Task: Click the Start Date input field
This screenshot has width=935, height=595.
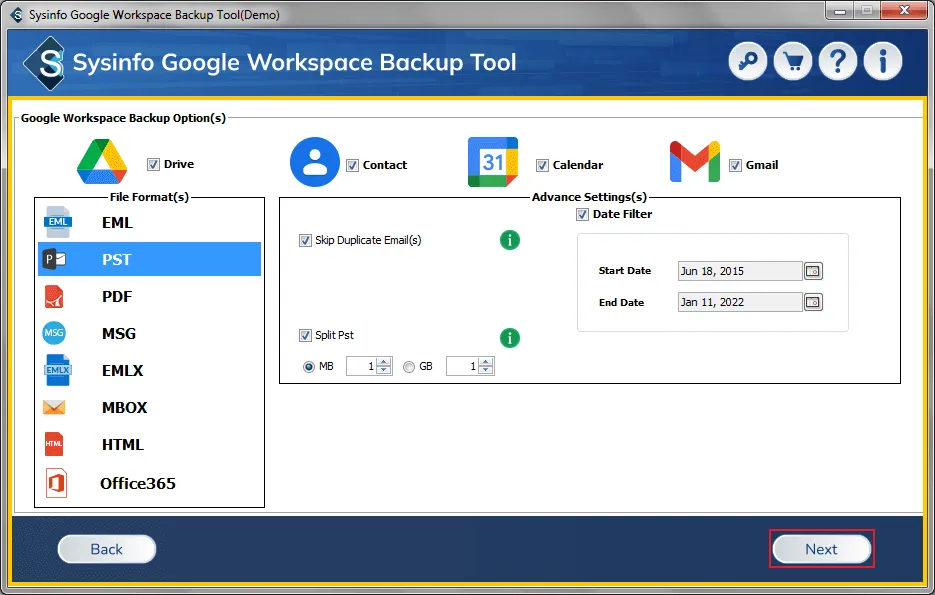Action: pos(739,271)
